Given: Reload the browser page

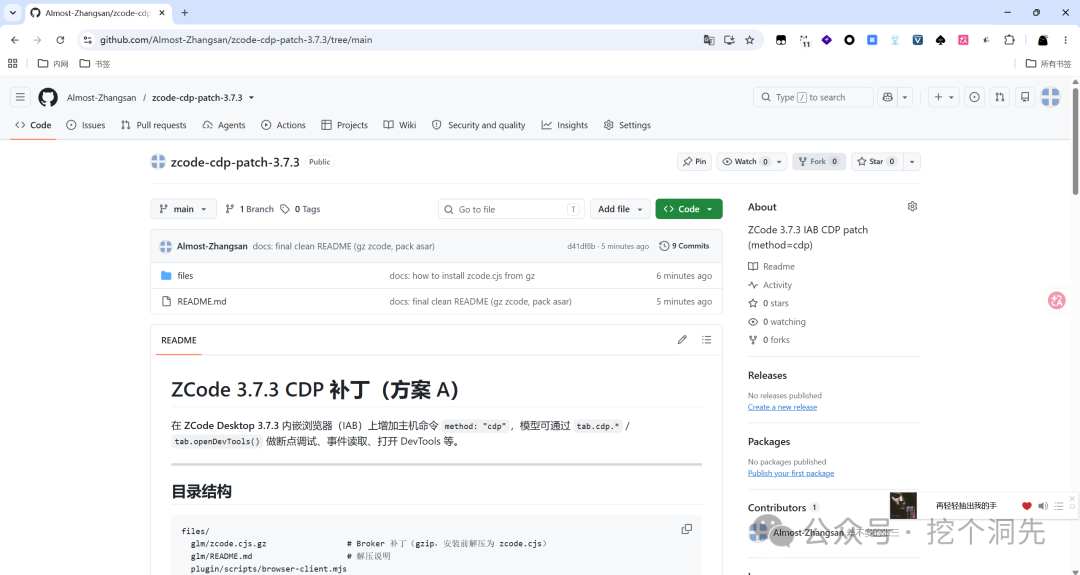Looking at the screenshot, I should (60, 40).
